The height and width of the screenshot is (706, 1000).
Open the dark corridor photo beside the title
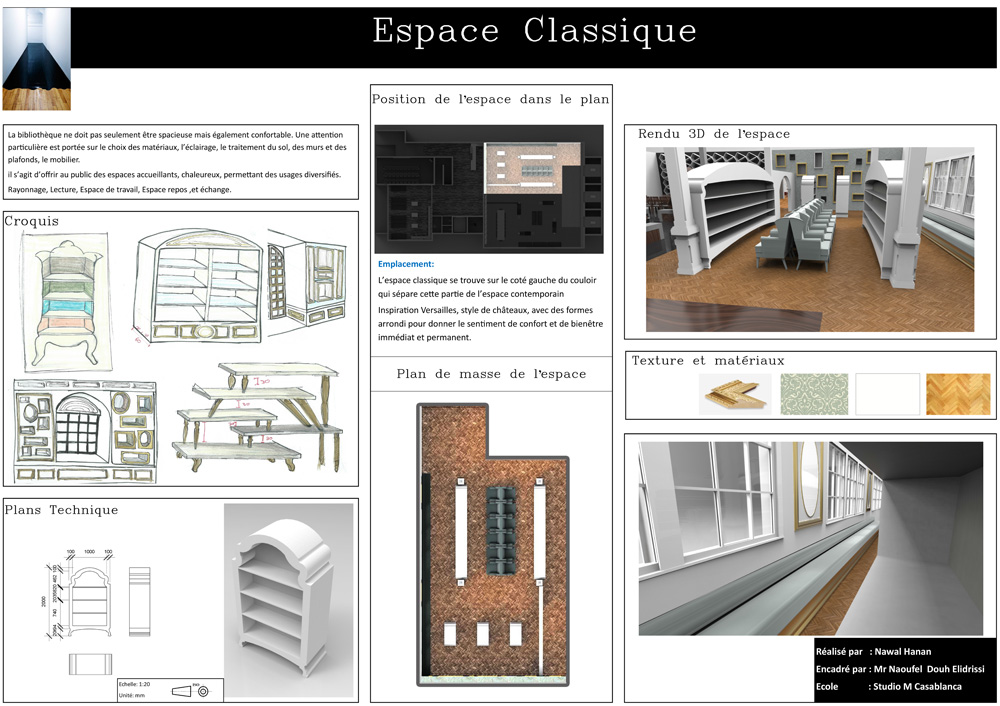pyautogui.click(x=36, y=59)
